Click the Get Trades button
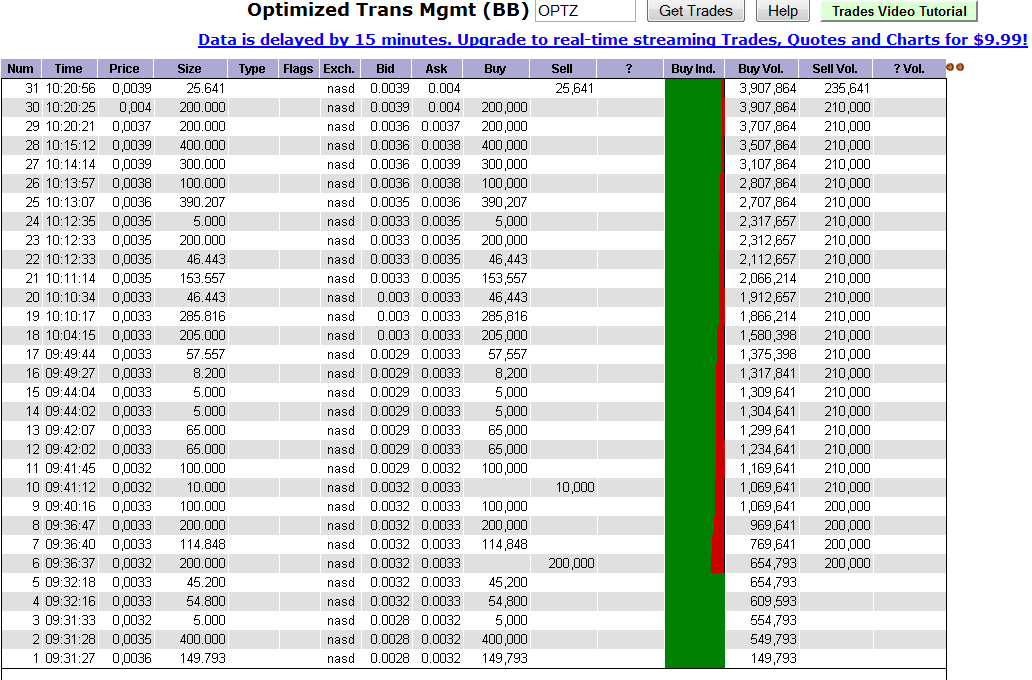 point(696,11)
